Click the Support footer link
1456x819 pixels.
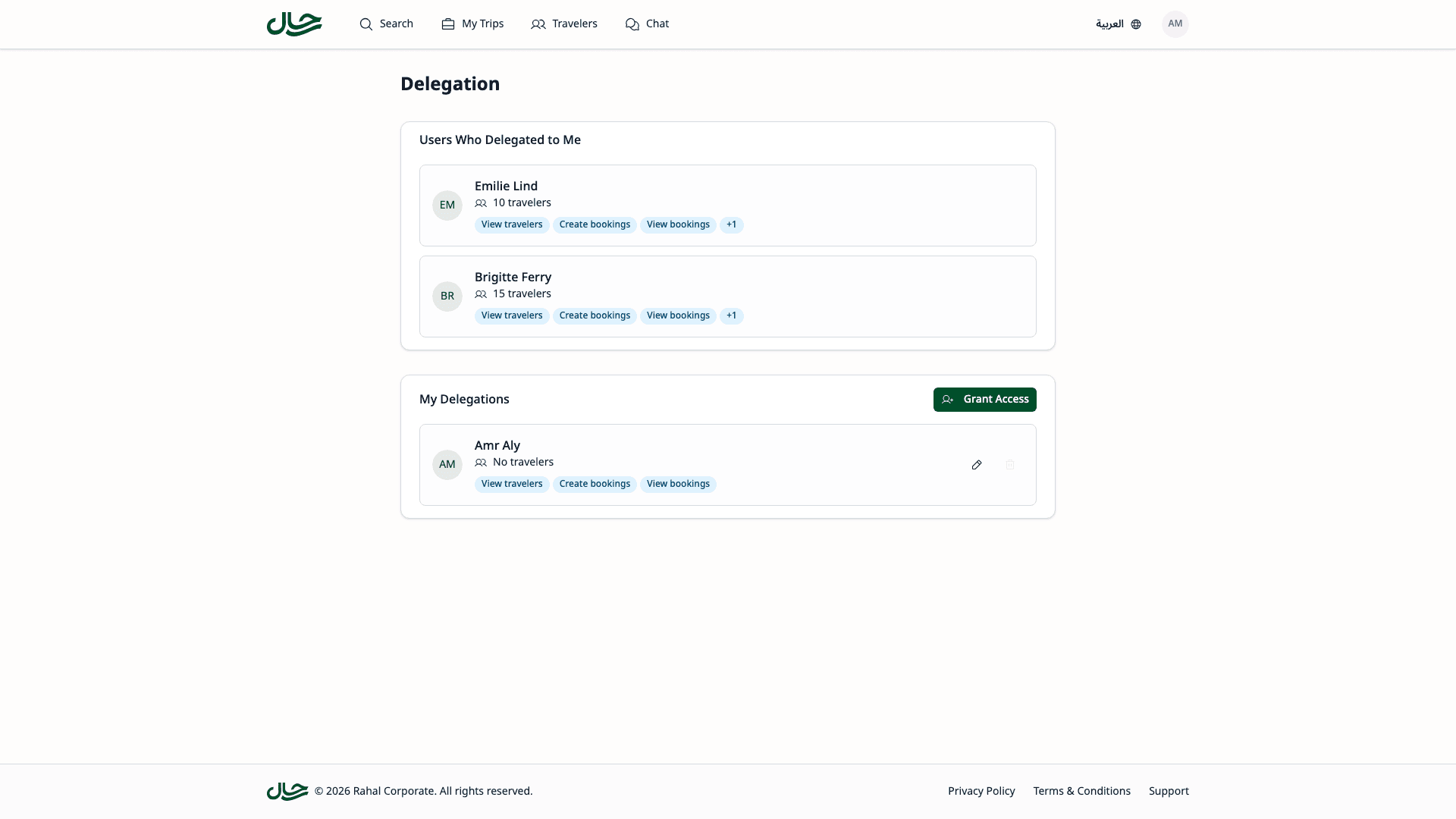coord(1169,791)
